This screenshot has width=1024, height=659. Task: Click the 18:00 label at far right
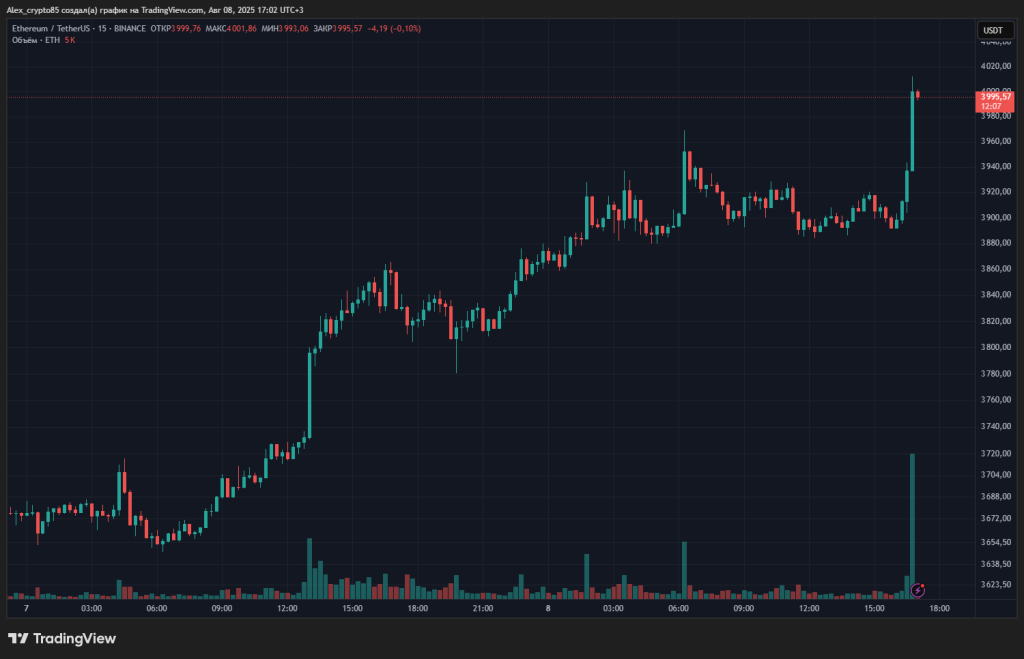[x=939, y=608]
